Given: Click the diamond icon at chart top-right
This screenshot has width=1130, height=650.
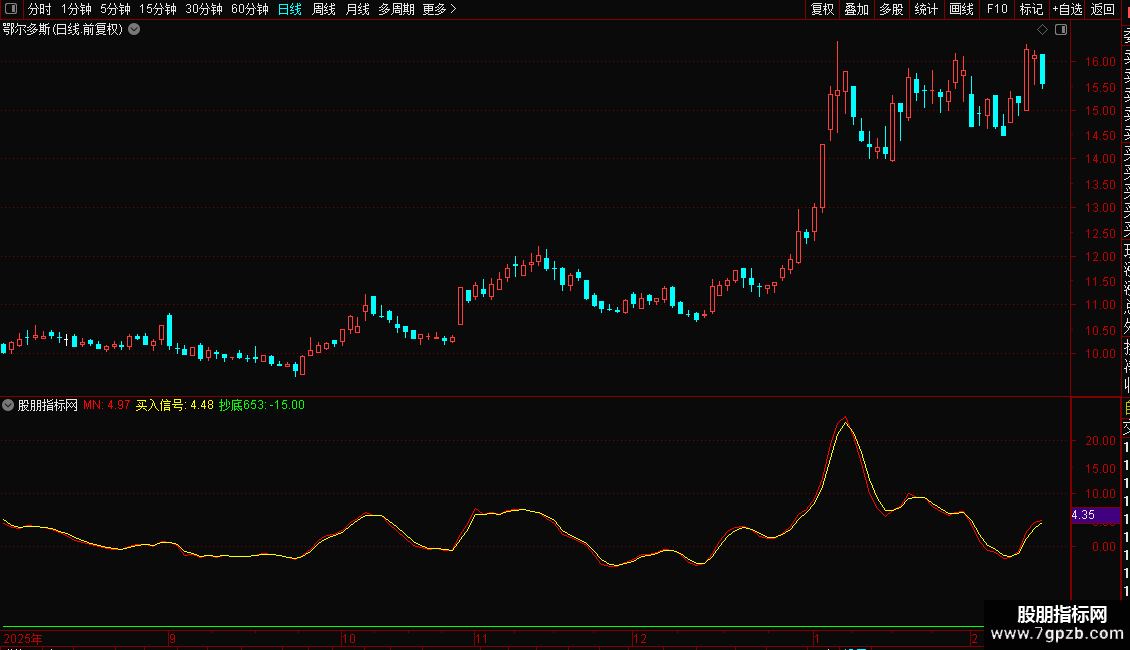Looking at the screenshot, I should (1042, 30).
